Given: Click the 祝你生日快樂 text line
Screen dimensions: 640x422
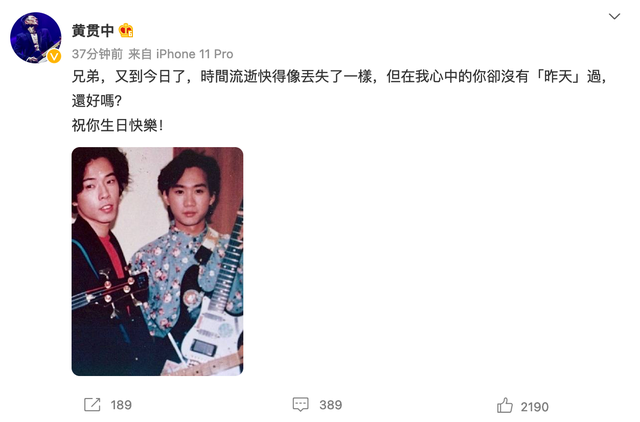Looking at the screenshot, I should coord(118,125).
